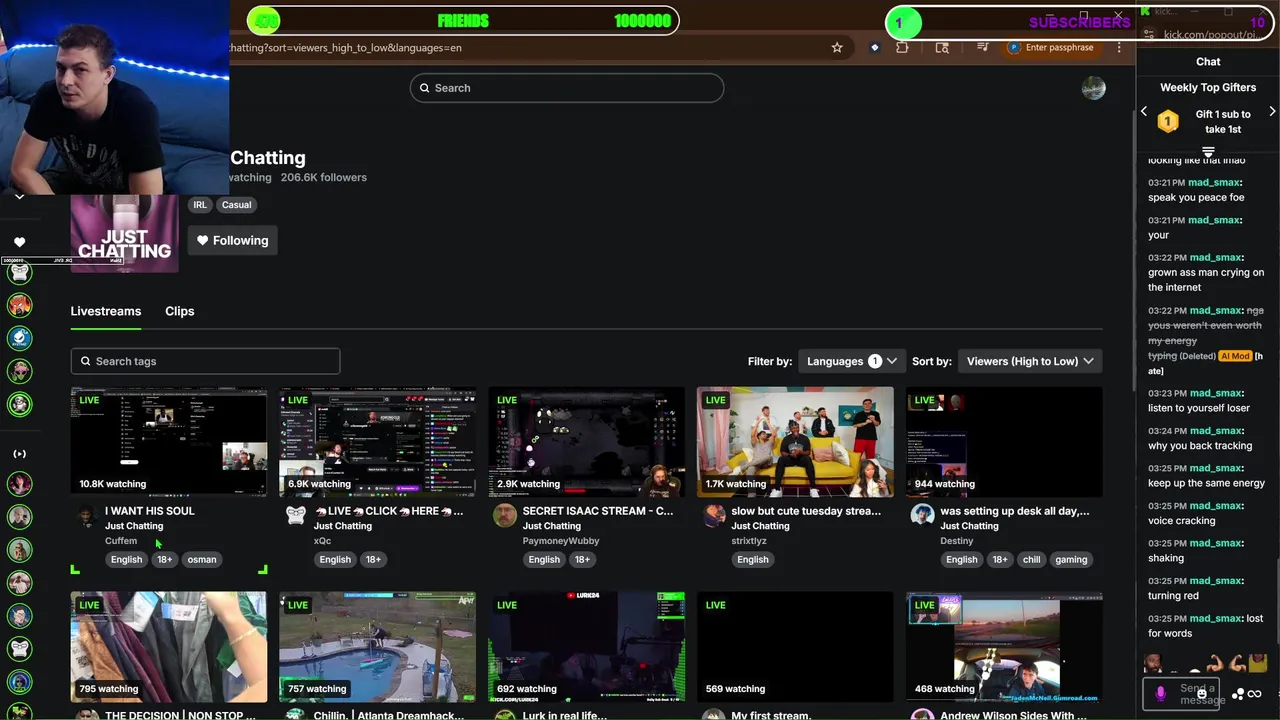Open strixtlyz's channel avatar
This screenshot has height=720, width=1280.
click(713, 515)
